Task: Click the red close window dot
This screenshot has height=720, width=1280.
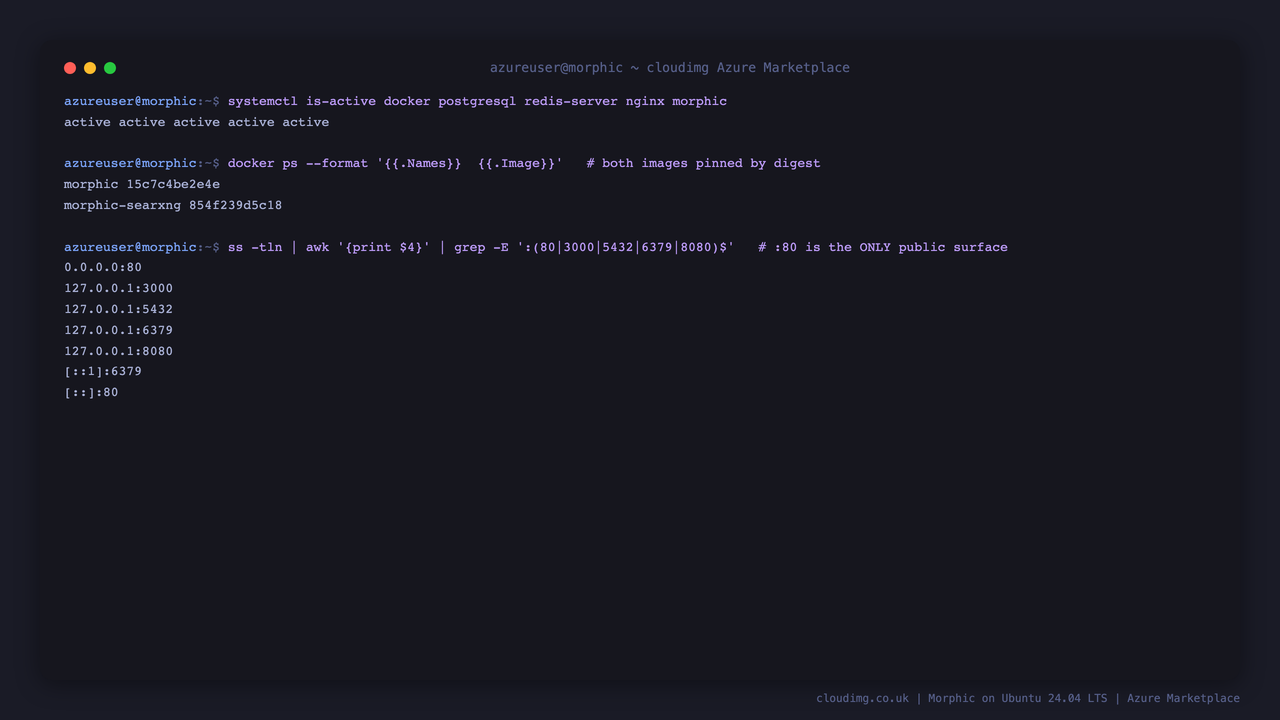Action: (70, 68)
